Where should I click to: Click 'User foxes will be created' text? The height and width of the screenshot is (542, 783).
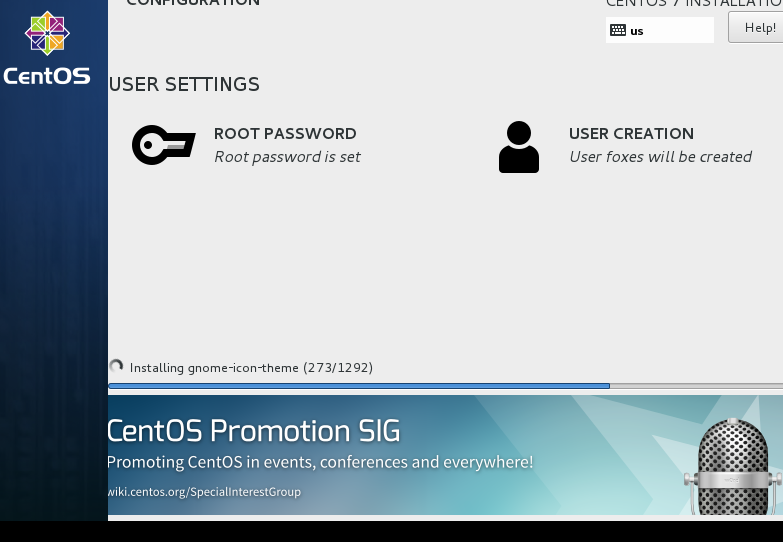coord(660,157)
